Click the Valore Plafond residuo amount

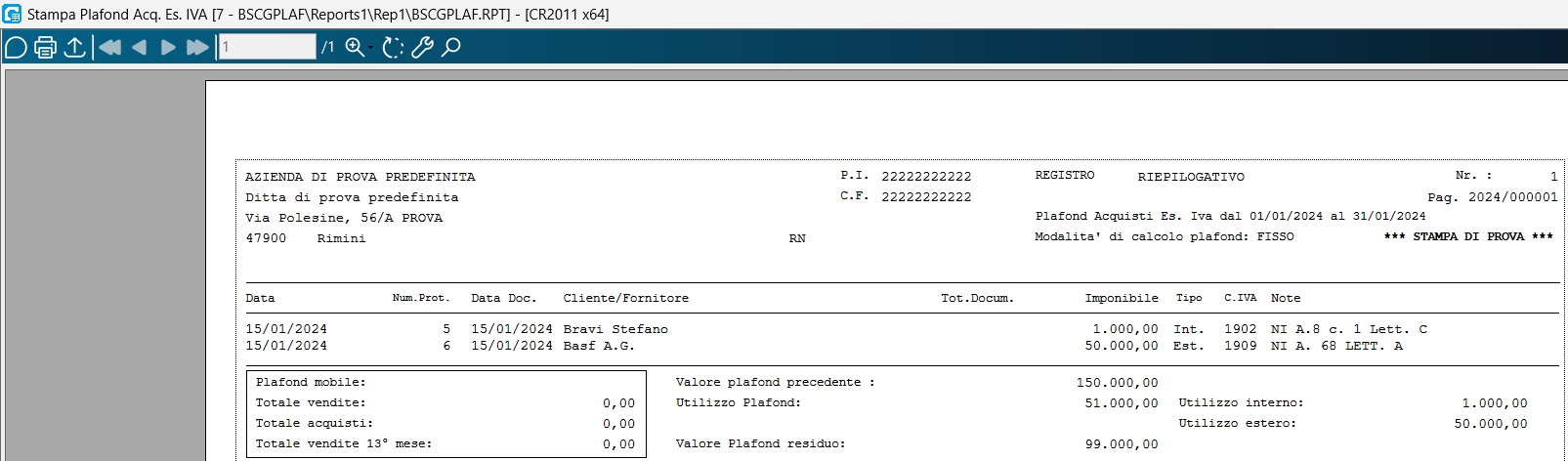pyautogui.click(x=1122, y=443)
